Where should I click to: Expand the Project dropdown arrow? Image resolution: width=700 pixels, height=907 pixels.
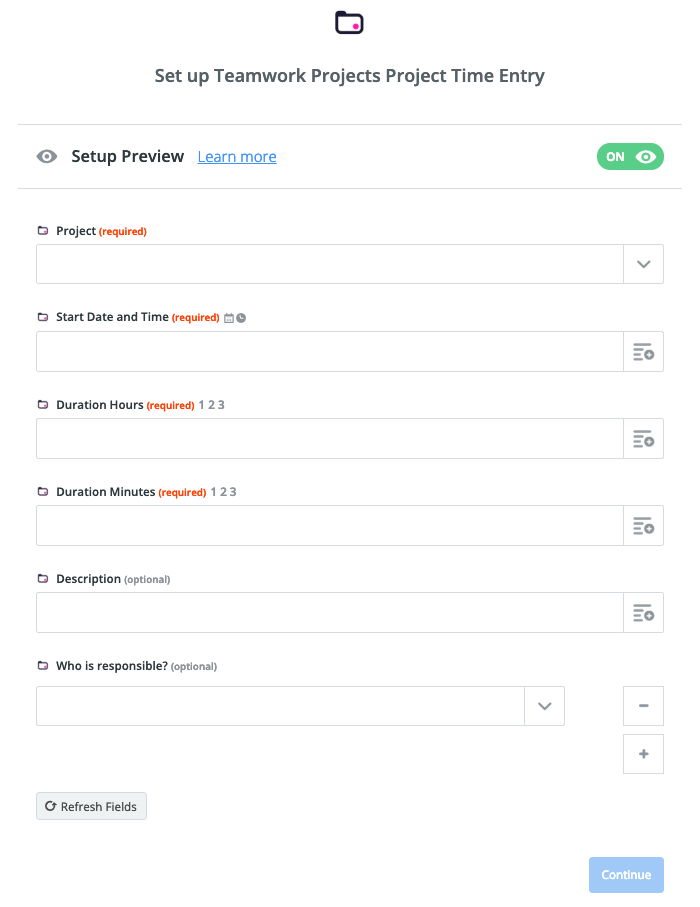[643, 264]
